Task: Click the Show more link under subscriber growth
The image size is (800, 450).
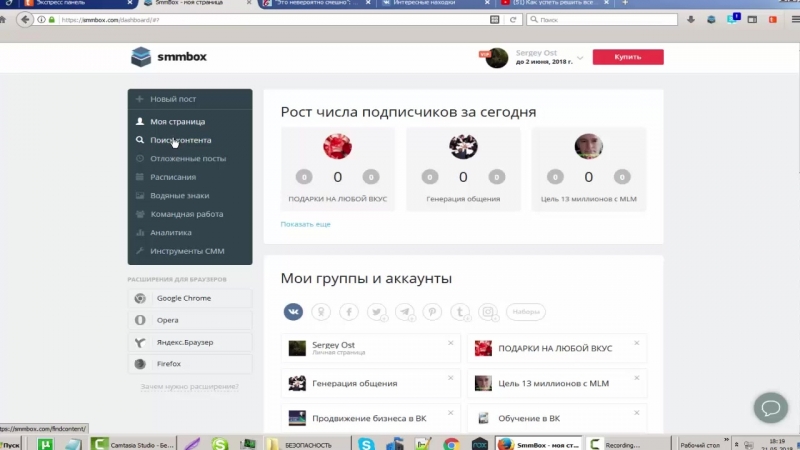Action: 306,224
